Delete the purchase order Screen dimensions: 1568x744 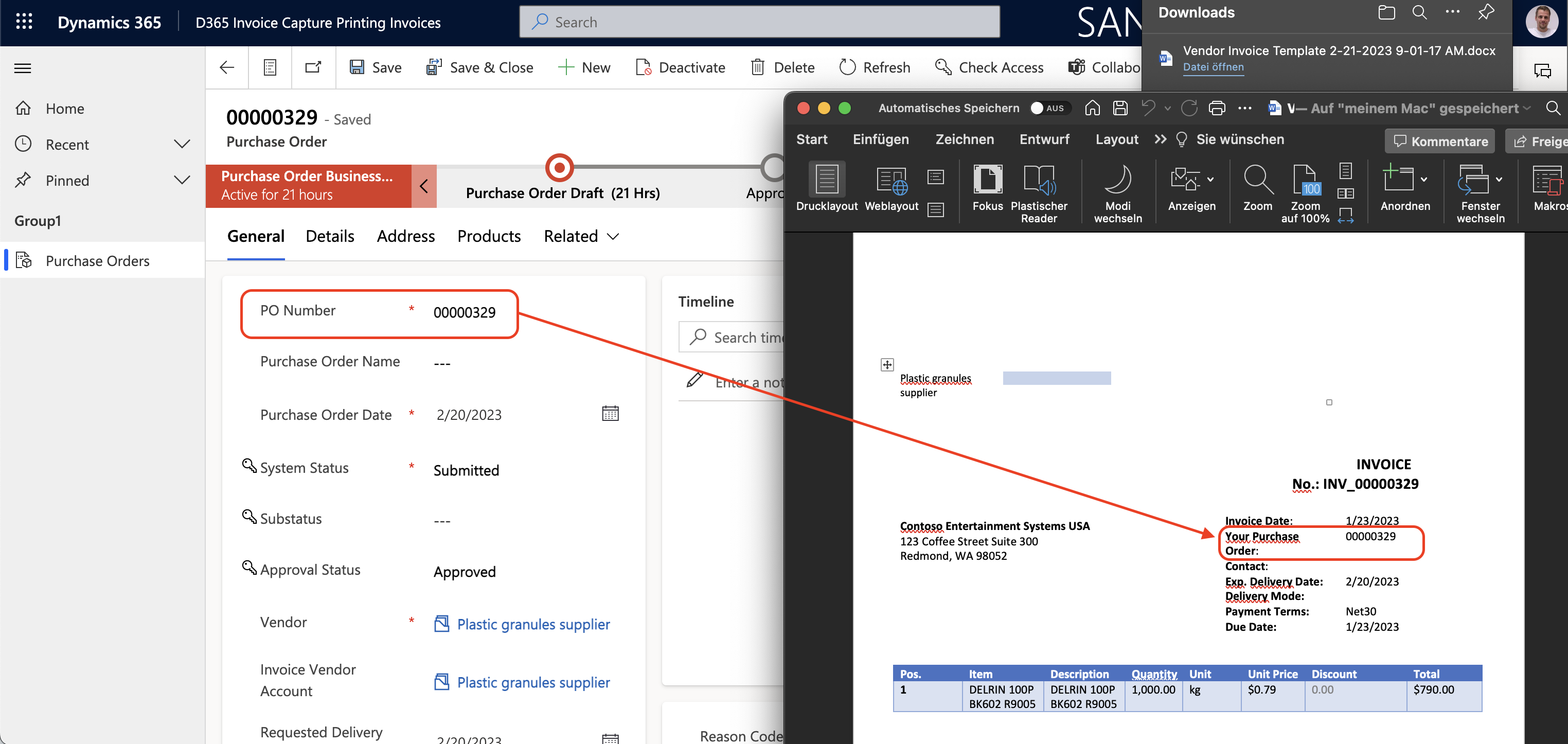pyautogui.click(x=783, y=67)
